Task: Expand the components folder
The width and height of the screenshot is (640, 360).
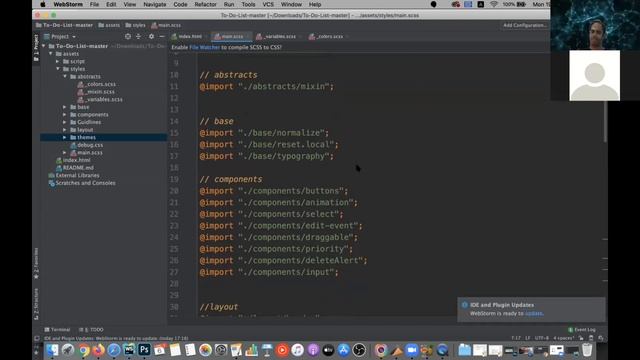Action: (64, 115)
